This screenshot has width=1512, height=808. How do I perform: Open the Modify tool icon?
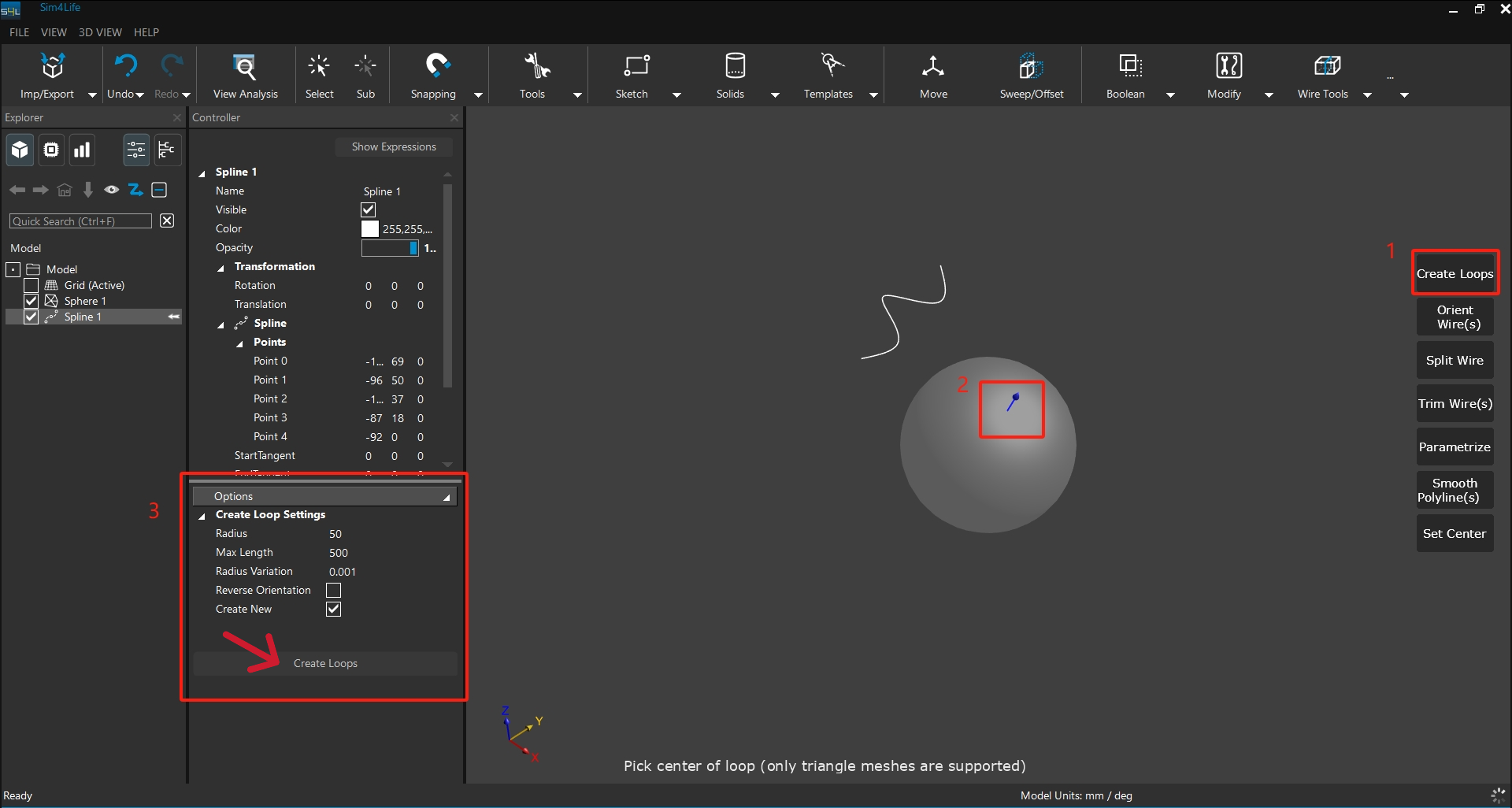[x=1228, y=66]
